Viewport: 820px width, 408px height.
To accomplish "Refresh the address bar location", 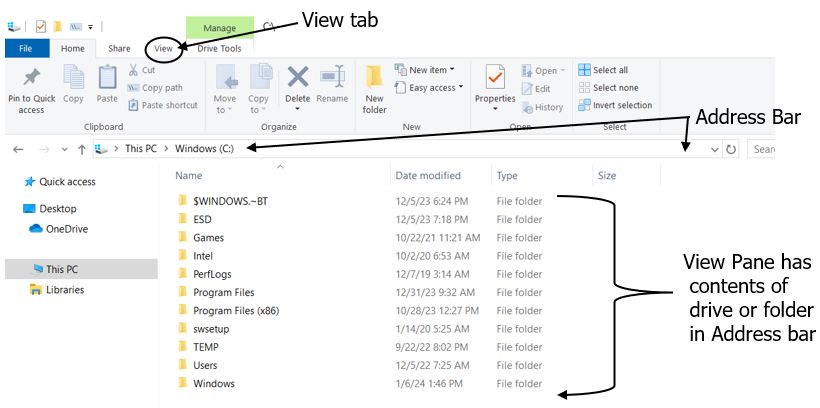I will pos(732,149).
